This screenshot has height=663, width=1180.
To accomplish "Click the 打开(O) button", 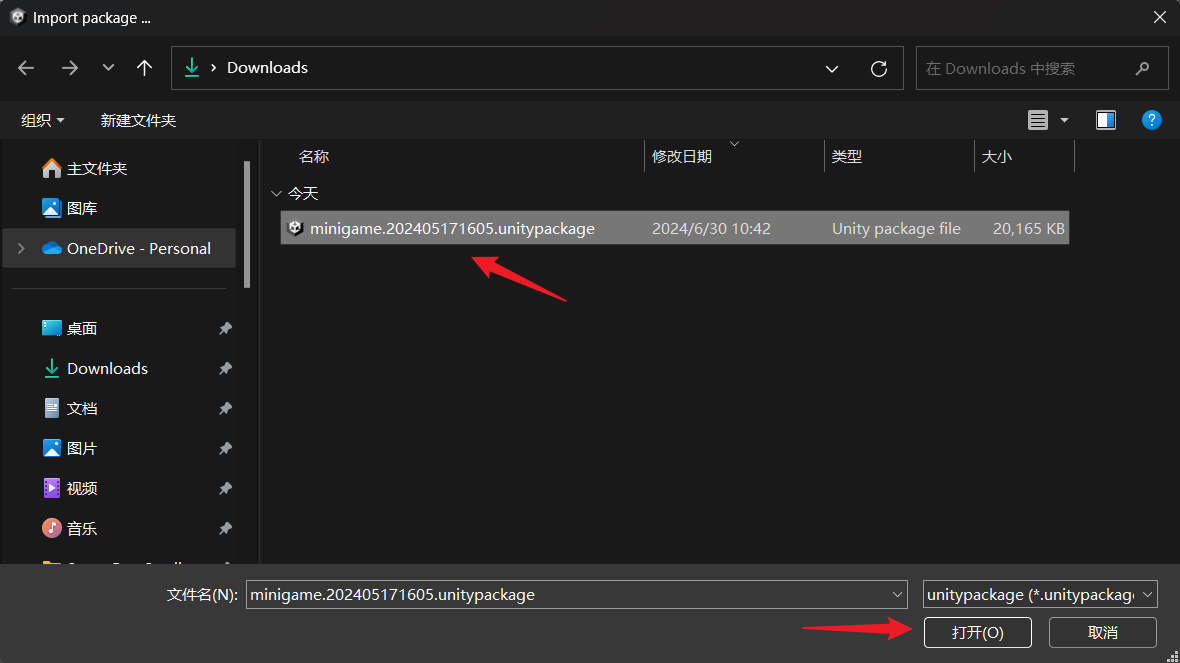I will (977, 632).
